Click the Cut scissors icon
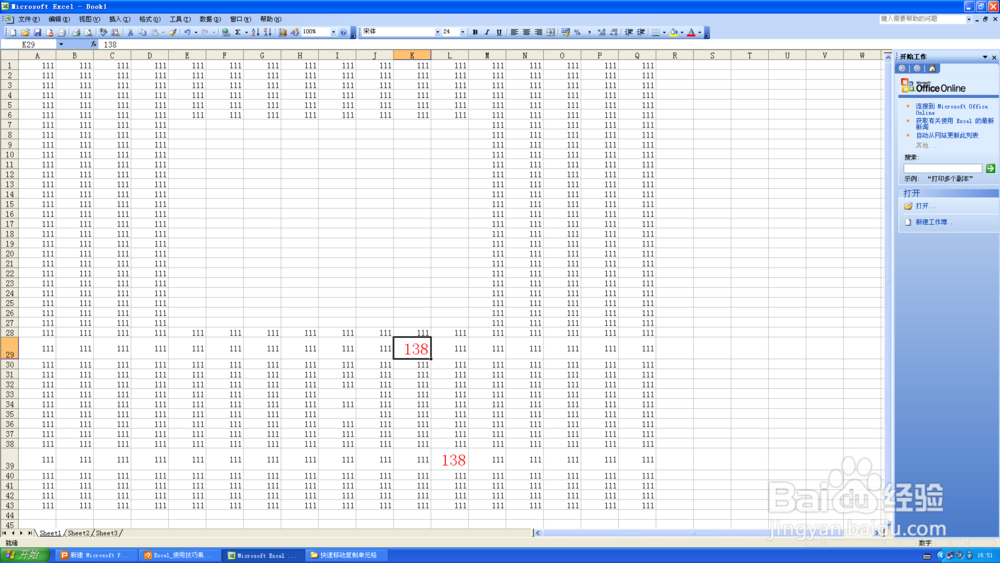This screenshot has width=1000, height=563. click(x=130, y=32)
